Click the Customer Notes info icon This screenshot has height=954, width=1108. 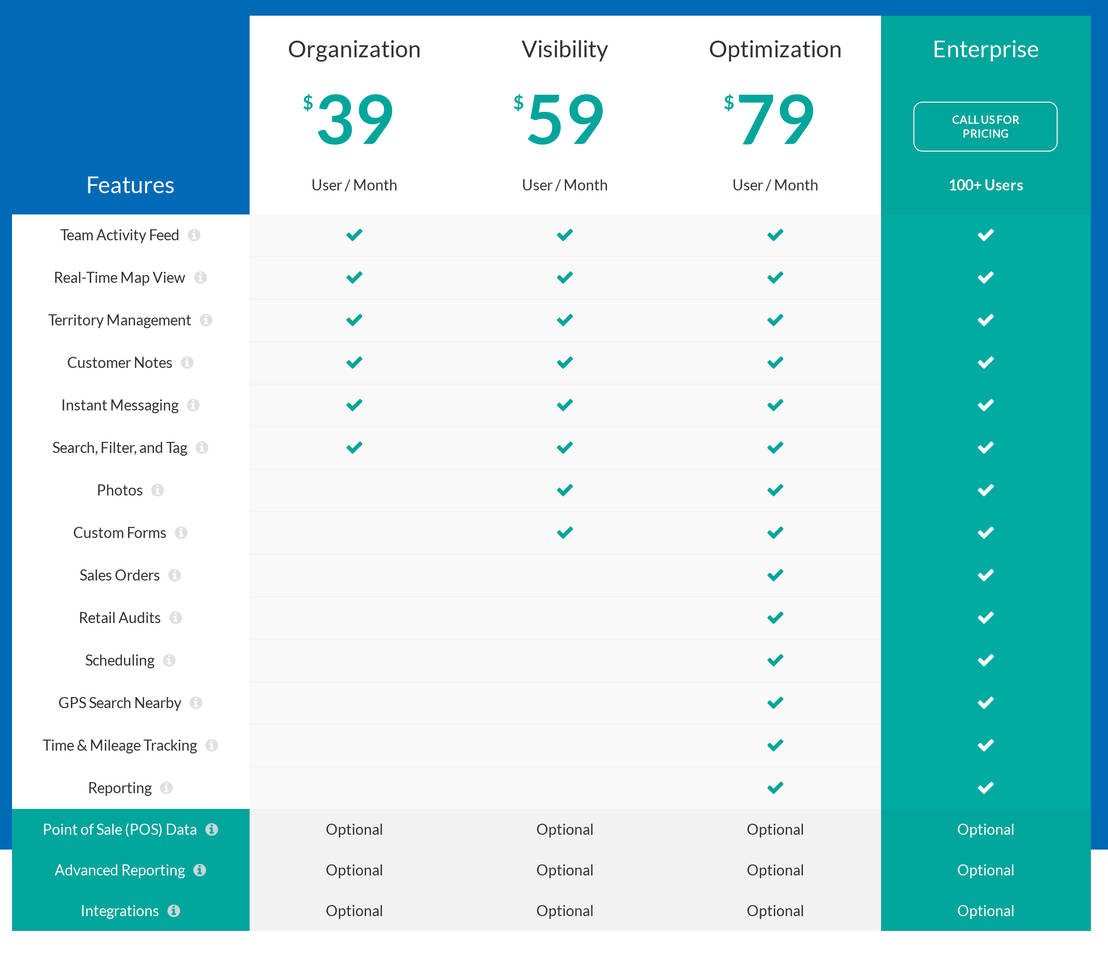[x=187, y=363]
